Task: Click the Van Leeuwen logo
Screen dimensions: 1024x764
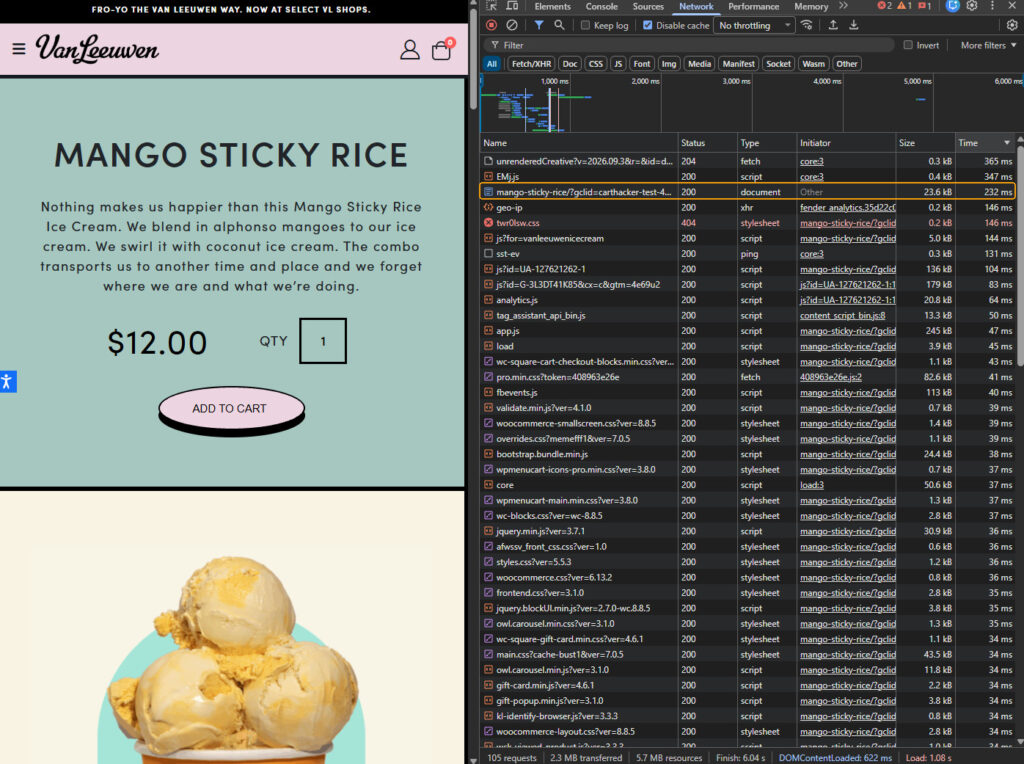Action: [x=97, y=49]
